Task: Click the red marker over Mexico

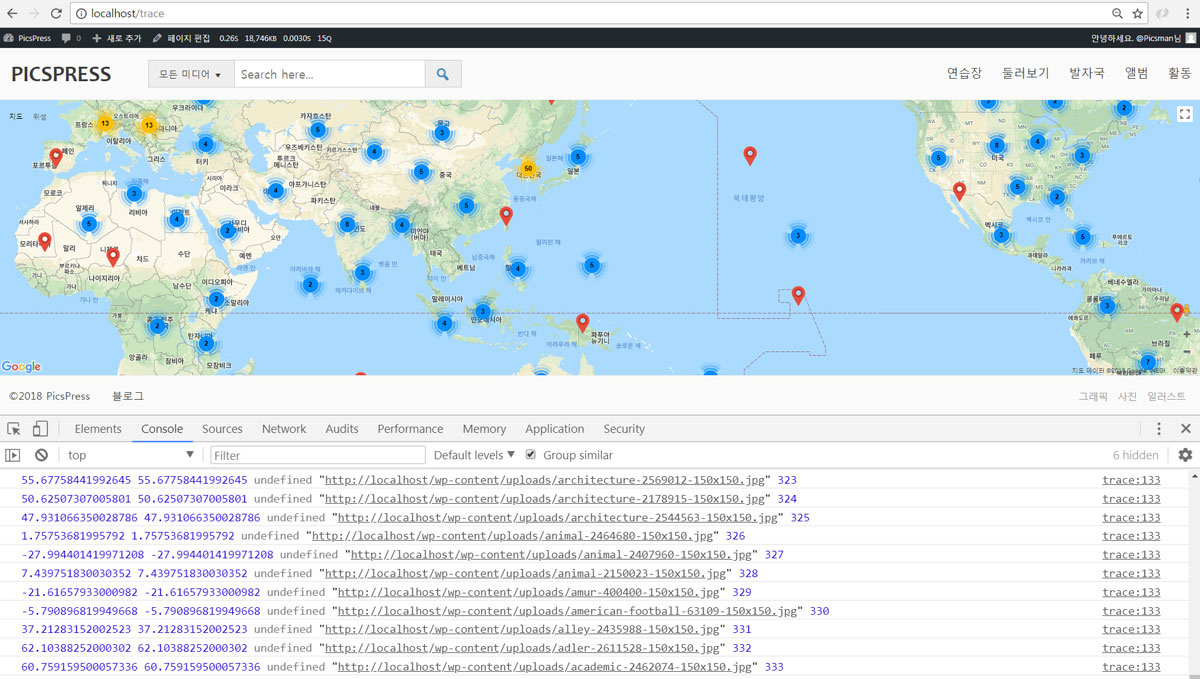Action: (x=959, y=190)
